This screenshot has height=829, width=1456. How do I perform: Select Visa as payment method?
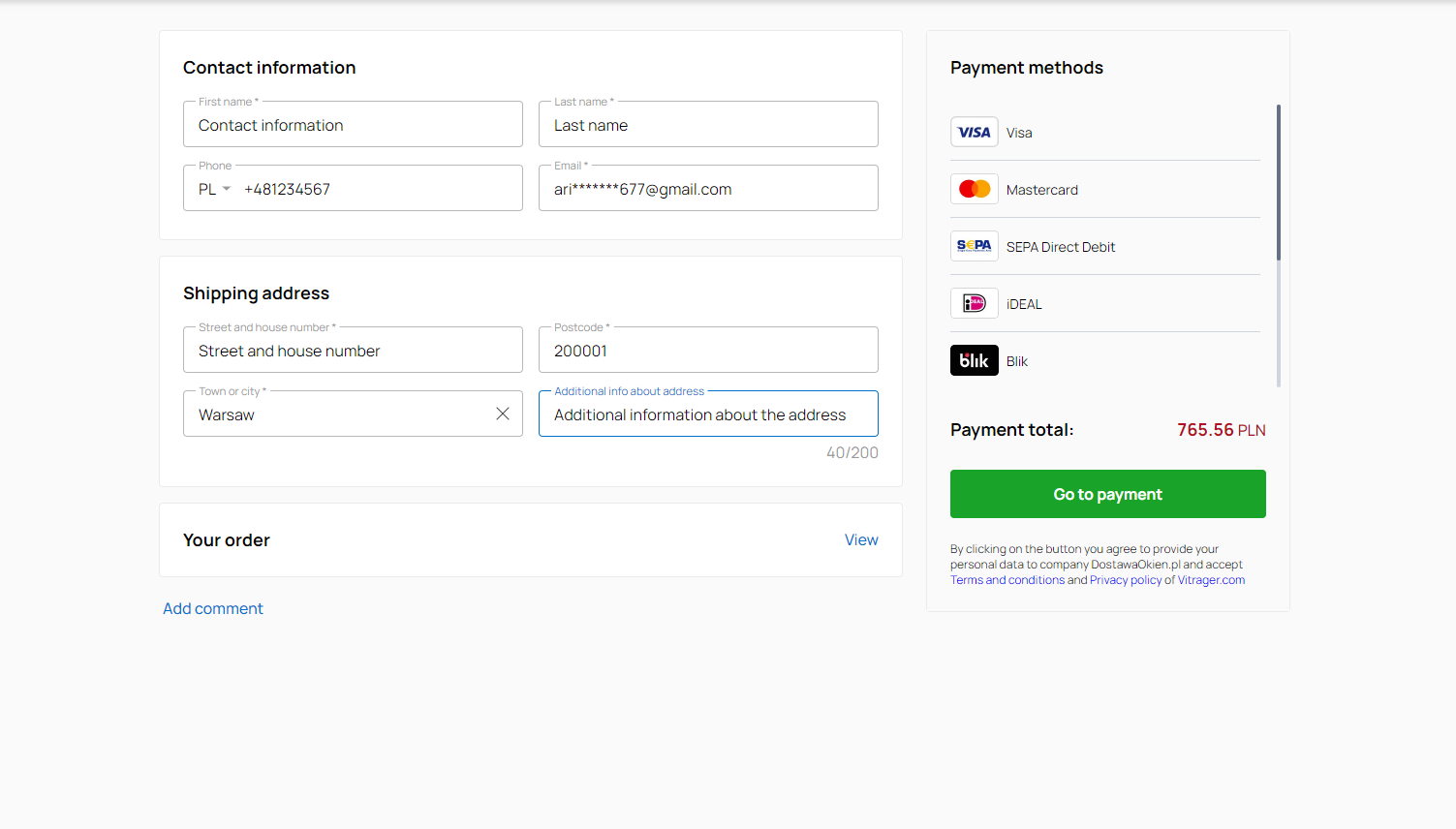tap(1019, 132)
